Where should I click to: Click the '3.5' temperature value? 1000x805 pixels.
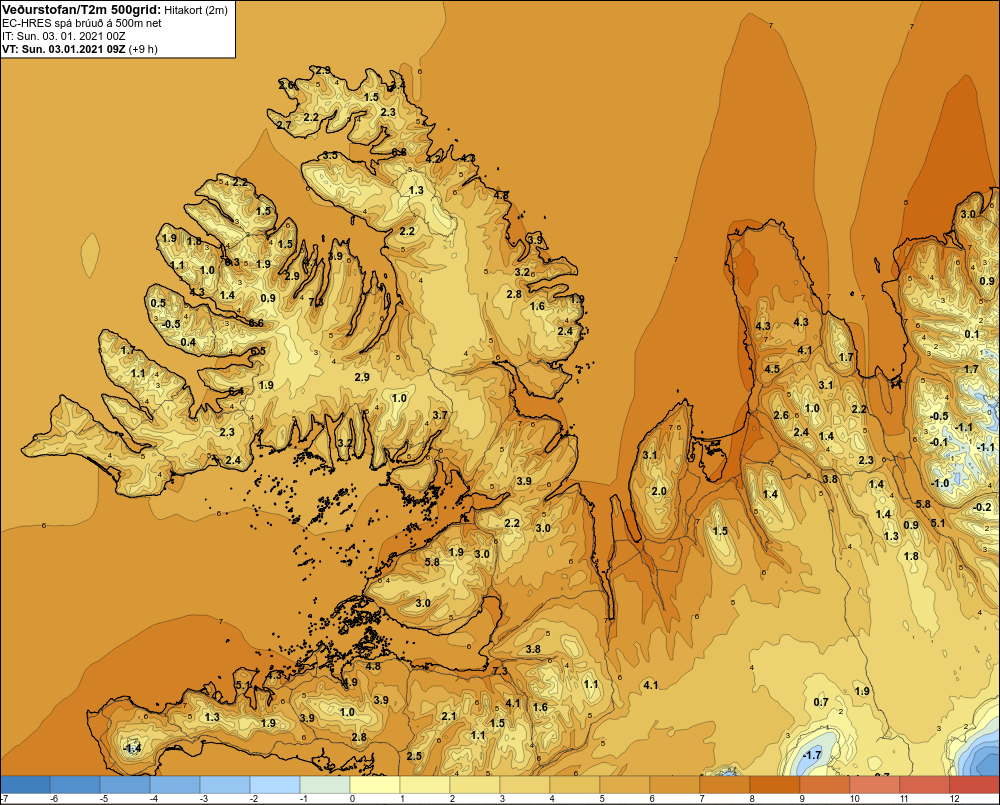click(x=330, y=155)
